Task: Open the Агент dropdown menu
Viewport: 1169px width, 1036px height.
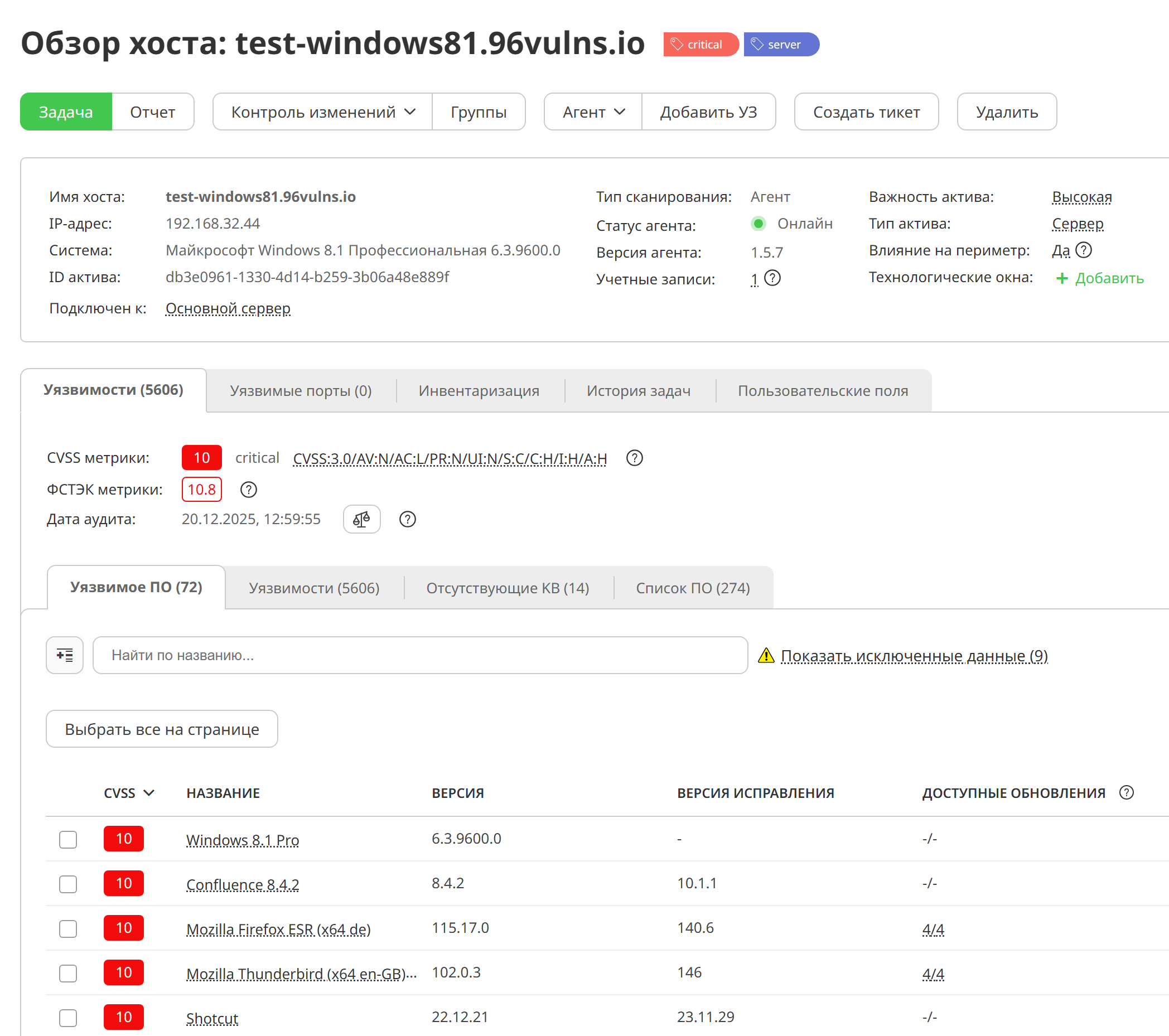Action: click(x=593, y=112)
